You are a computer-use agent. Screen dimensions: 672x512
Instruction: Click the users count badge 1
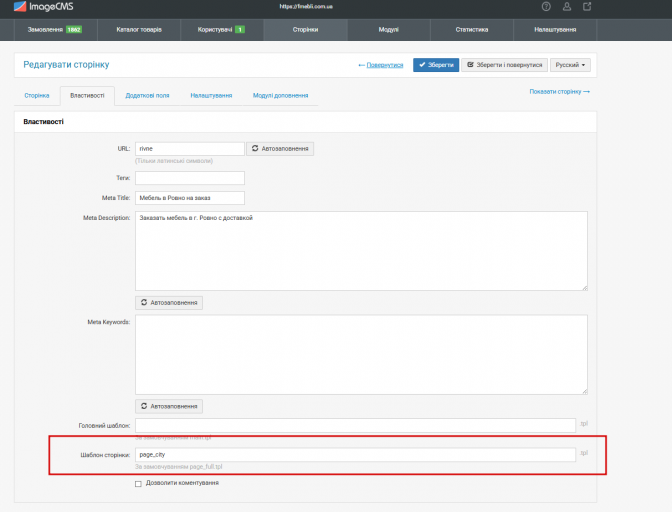pos(240,30)
